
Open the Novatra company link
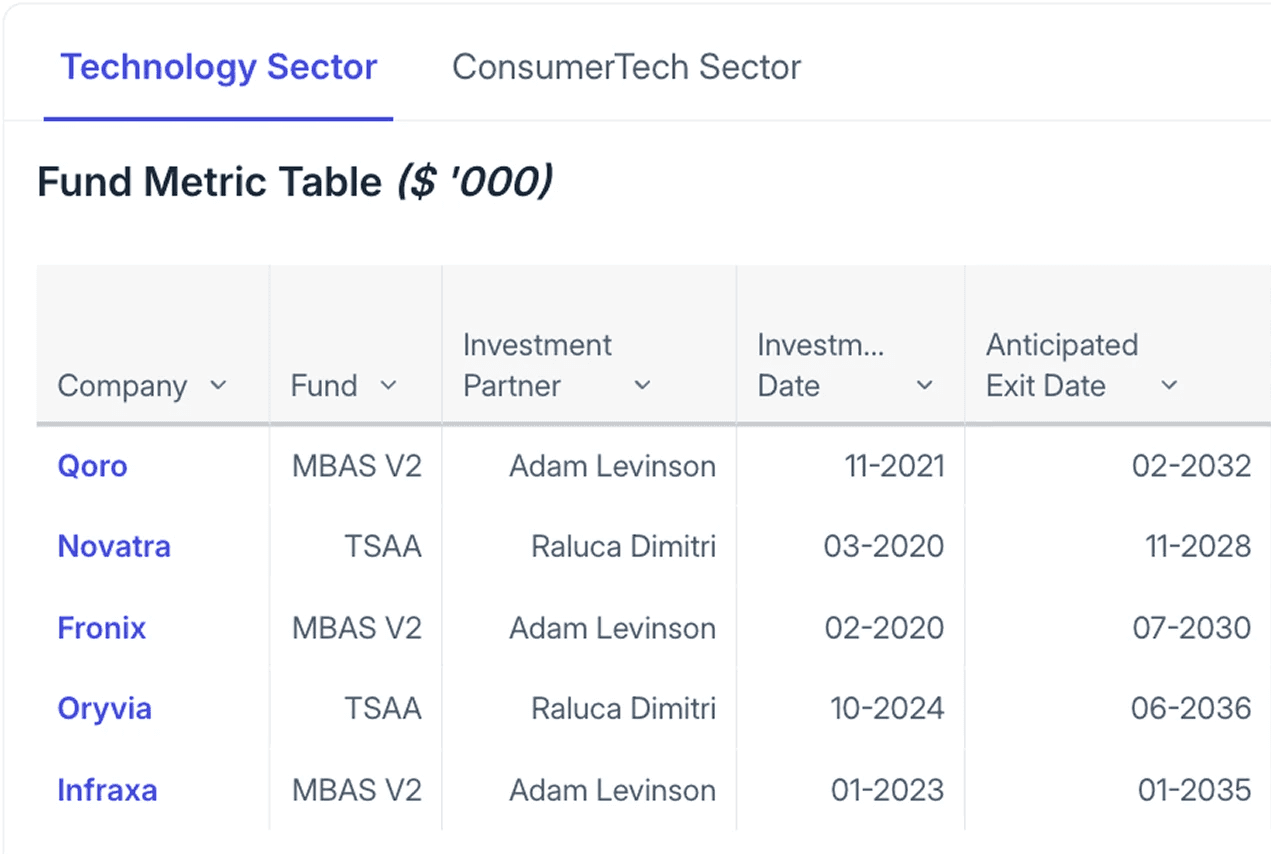[x=114, y=547]
